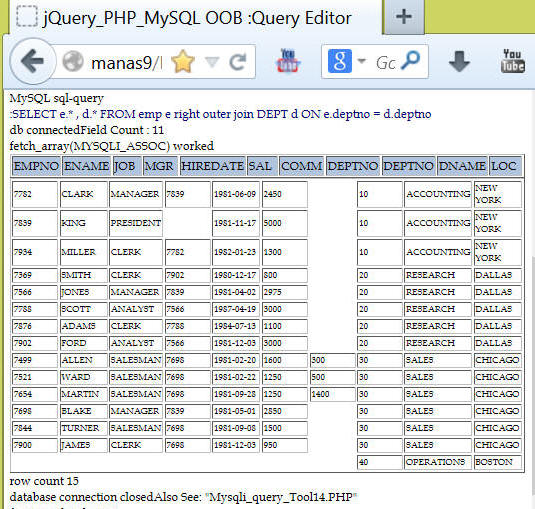Click the MGR column header

(x=160, y=166)
